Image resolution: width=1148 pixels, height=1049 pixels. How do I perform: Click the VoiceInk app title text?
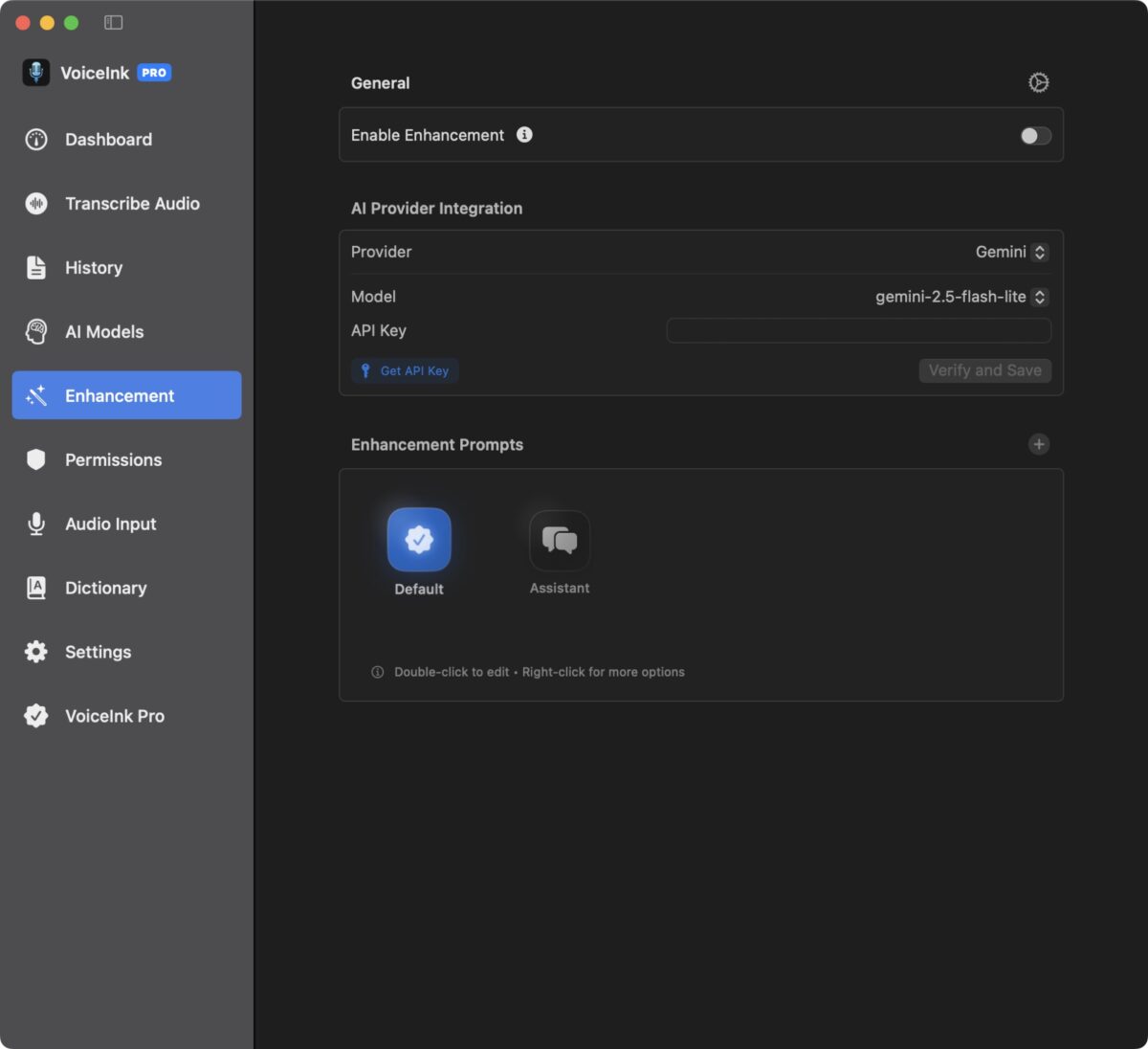click(95, 73)
